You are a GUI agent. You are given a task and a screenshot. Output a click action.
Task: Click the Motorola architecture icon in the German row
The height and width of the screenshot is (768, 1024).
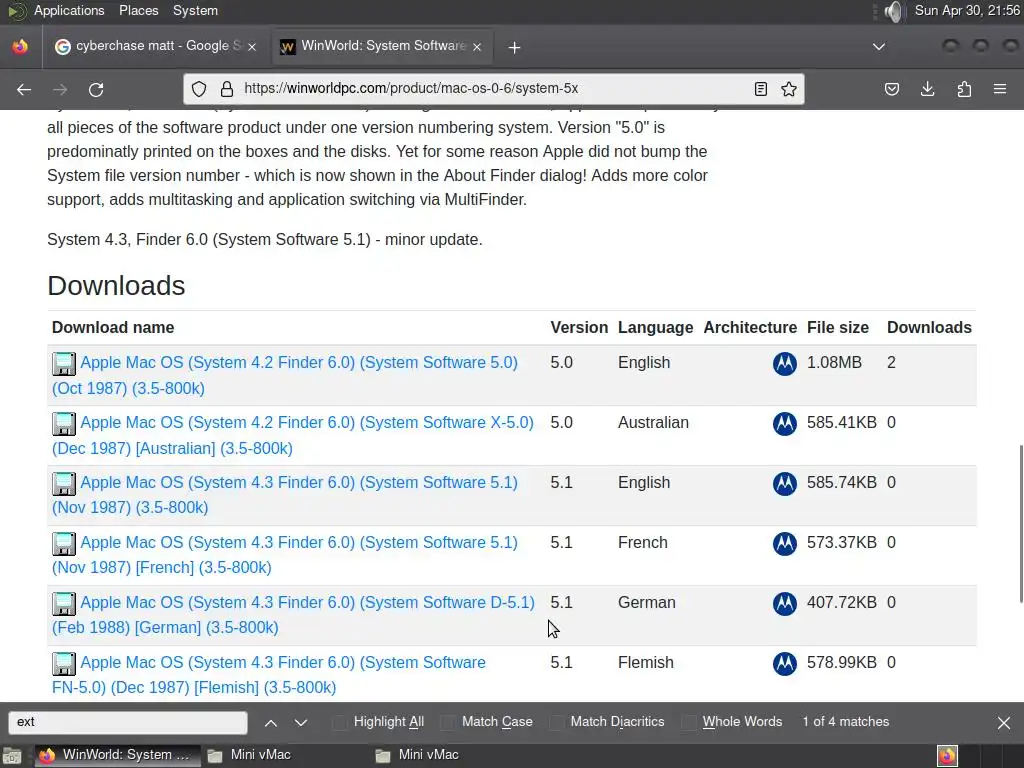tap(784, 603)
